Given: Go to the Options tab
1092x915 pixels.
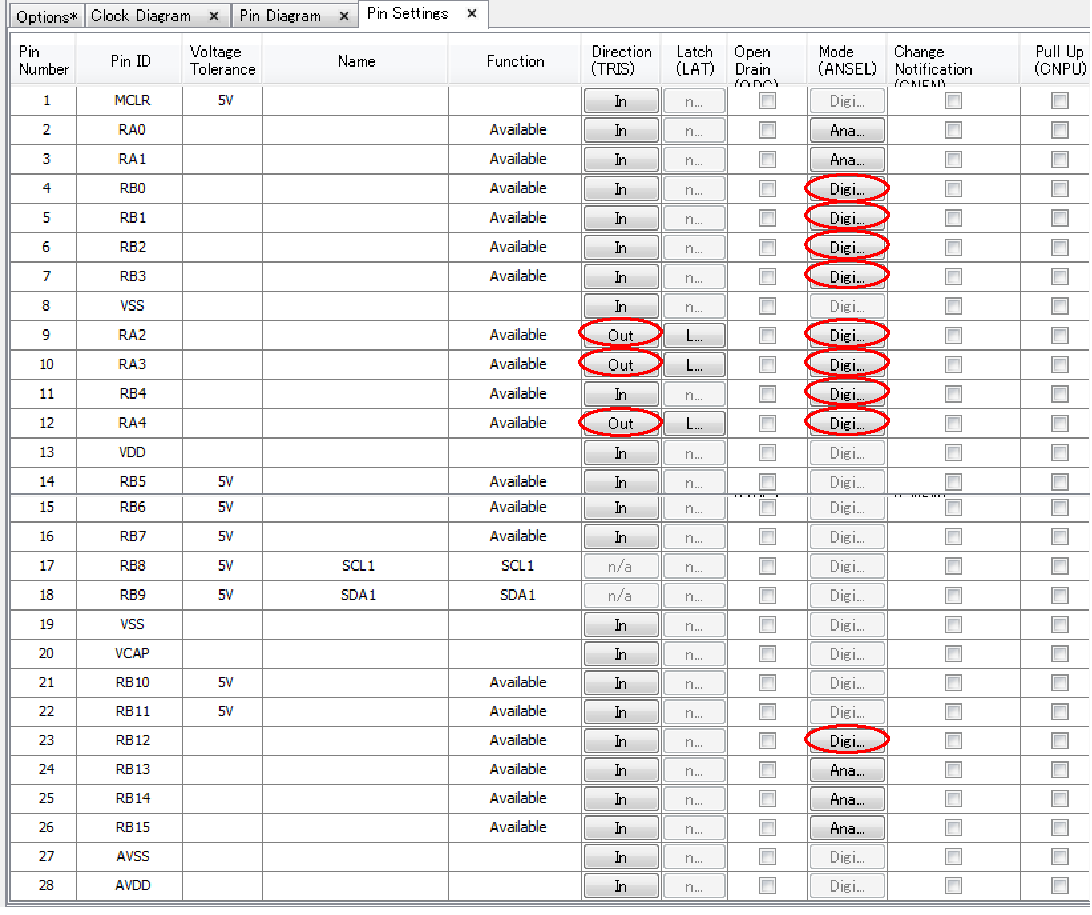Looking at the screenshot, I should [x=46, y=17].
